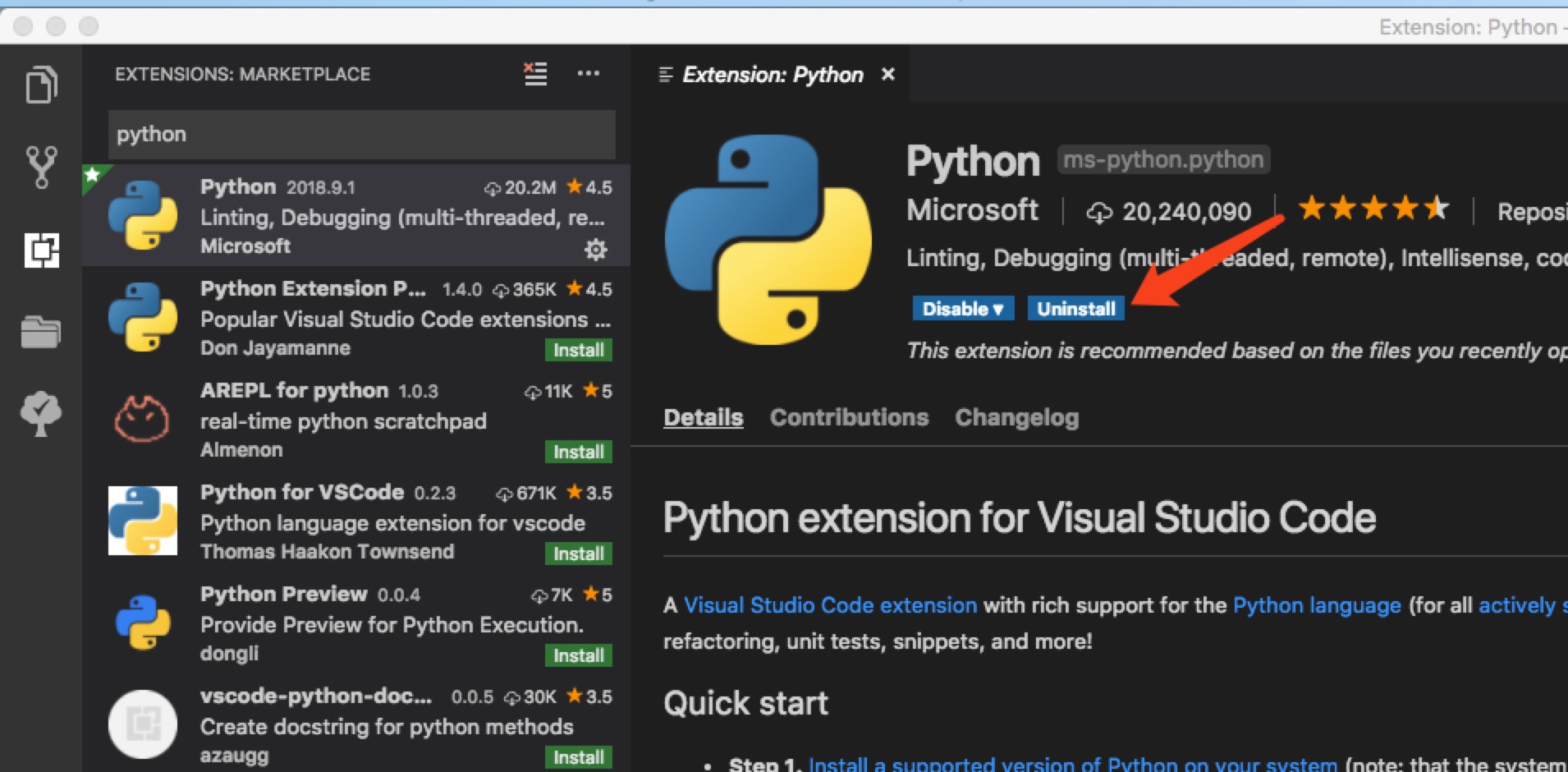Select the Extensions view icon
This screenshot has width=1568, height=772.
click(41, 250)
